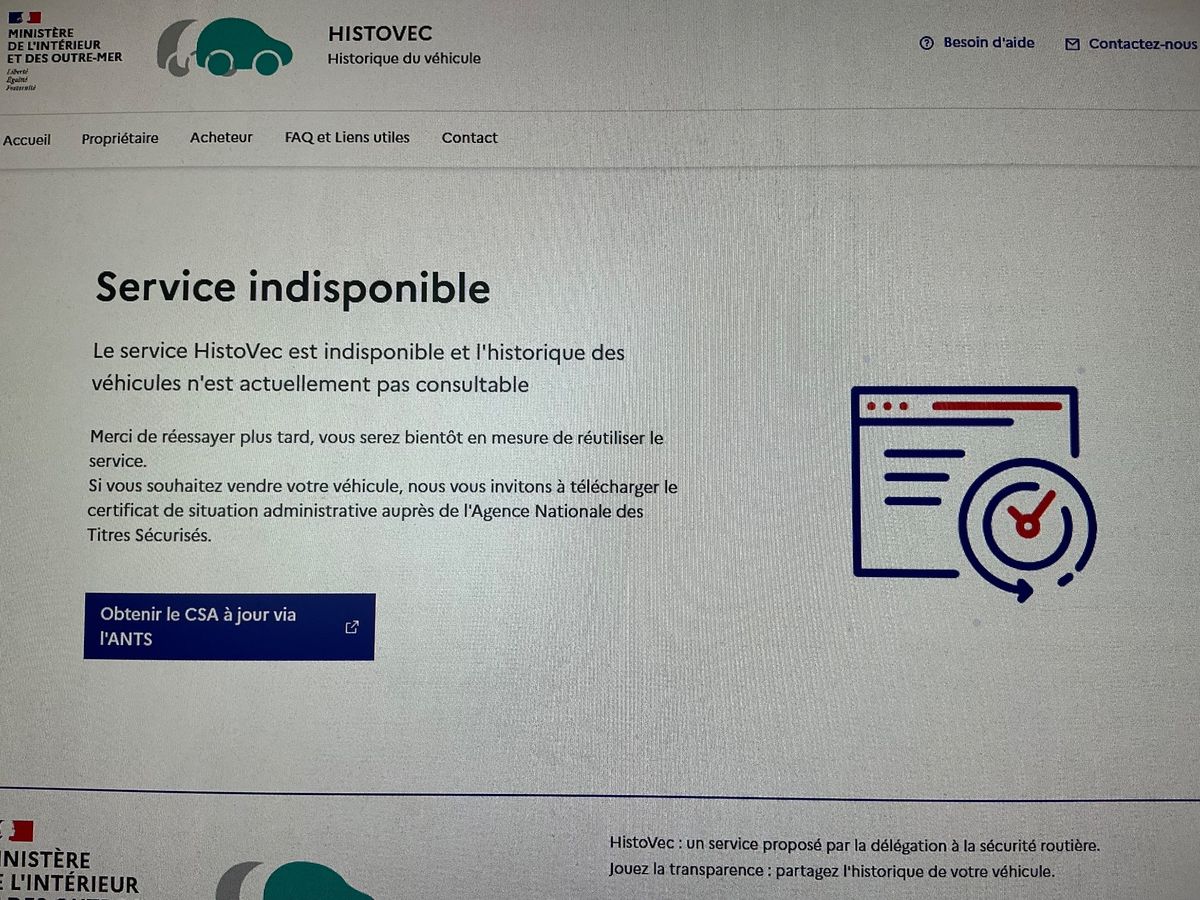Viewport: 1200px width, 900px height.
Task: Click the HISTOVEC site title
Action: point(380,34)
